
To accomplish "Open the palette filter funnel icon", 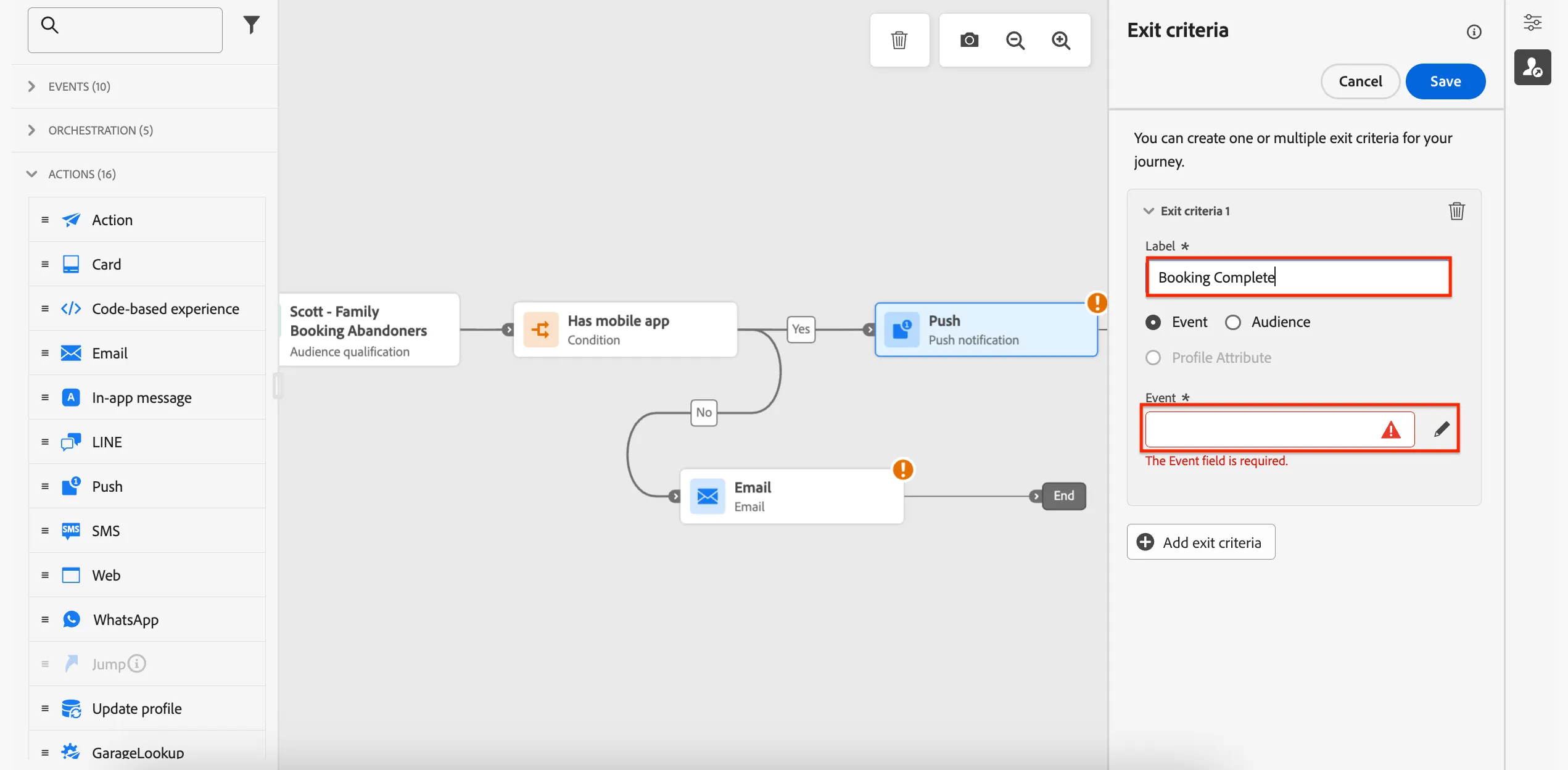I will (x=251, y=25).
